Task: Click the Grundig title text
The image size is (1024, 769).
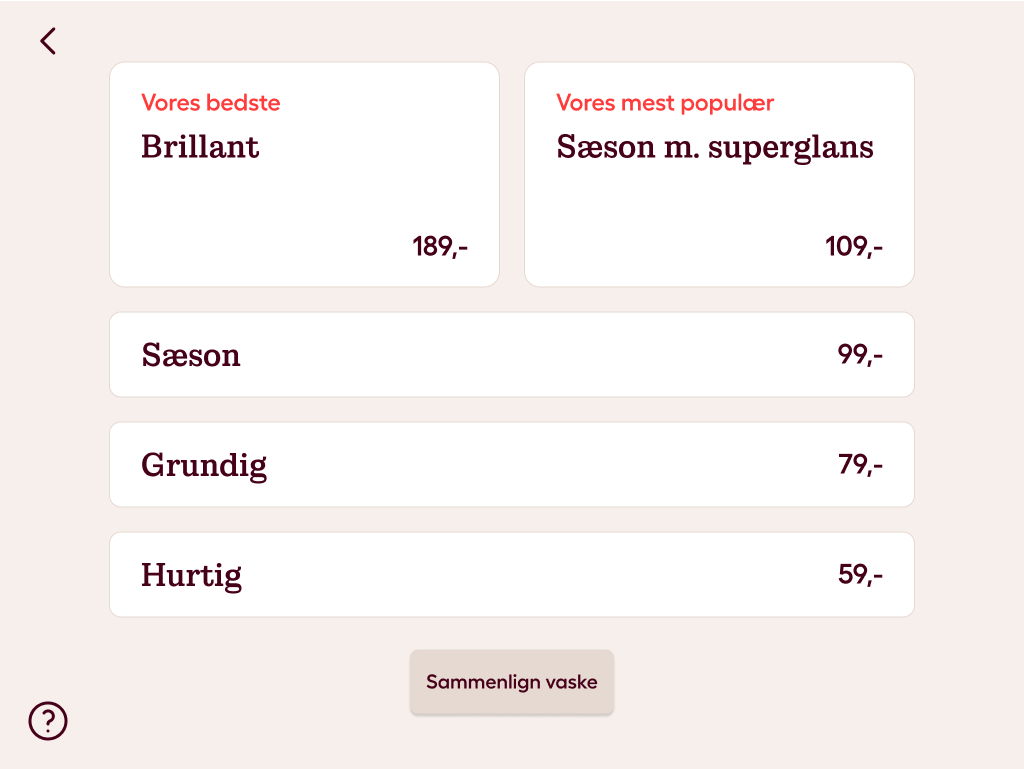Action: [204, 466]
